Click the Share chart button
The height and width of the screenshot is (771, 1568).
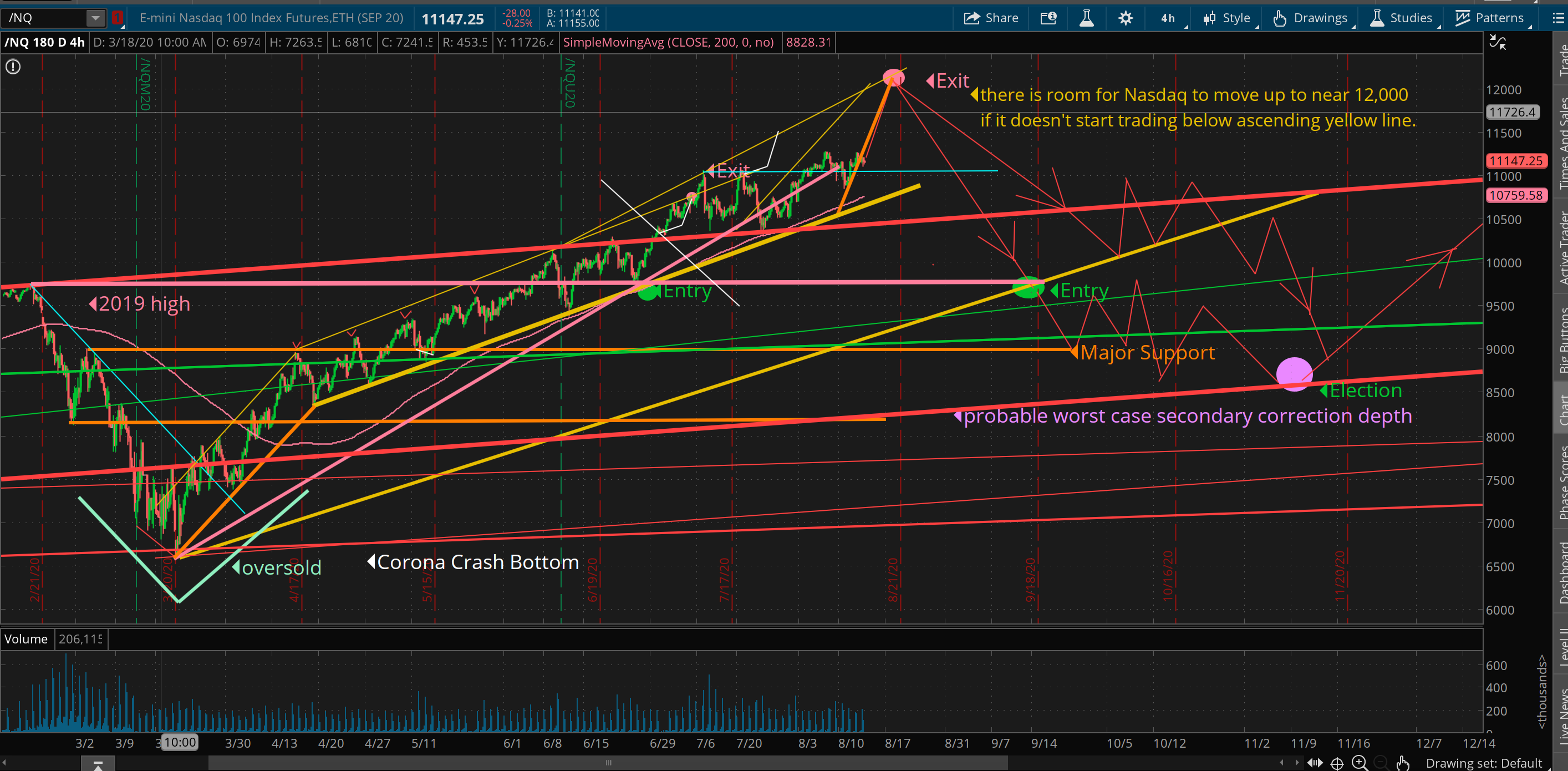[990, 18]
